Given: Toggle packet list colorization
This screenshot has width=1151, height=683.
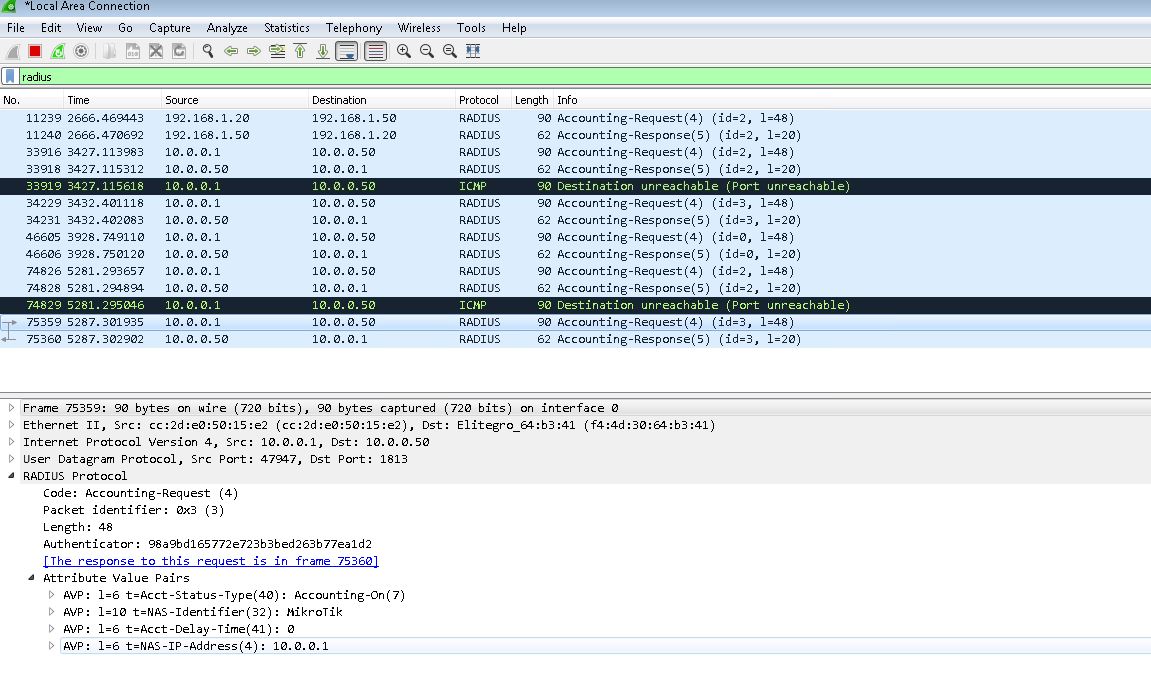Looking at the screenshot, I should pyautogui.click(x=375, y=51).
